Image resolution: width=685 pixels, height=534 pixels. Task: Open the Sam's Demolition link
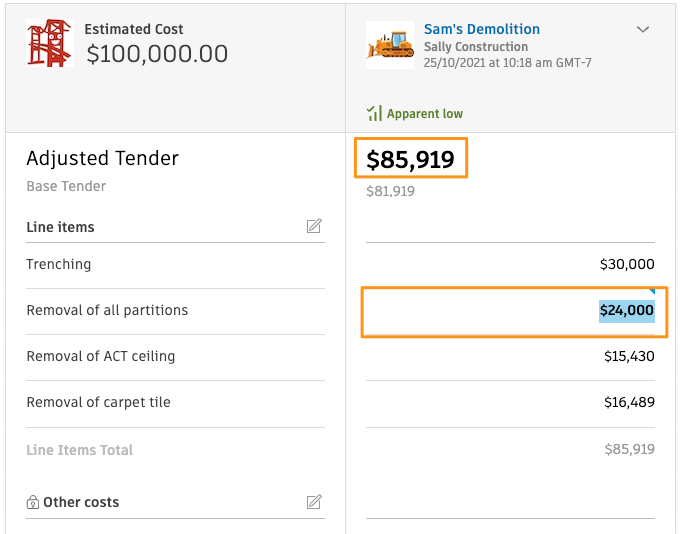click(x=482, y=29)
